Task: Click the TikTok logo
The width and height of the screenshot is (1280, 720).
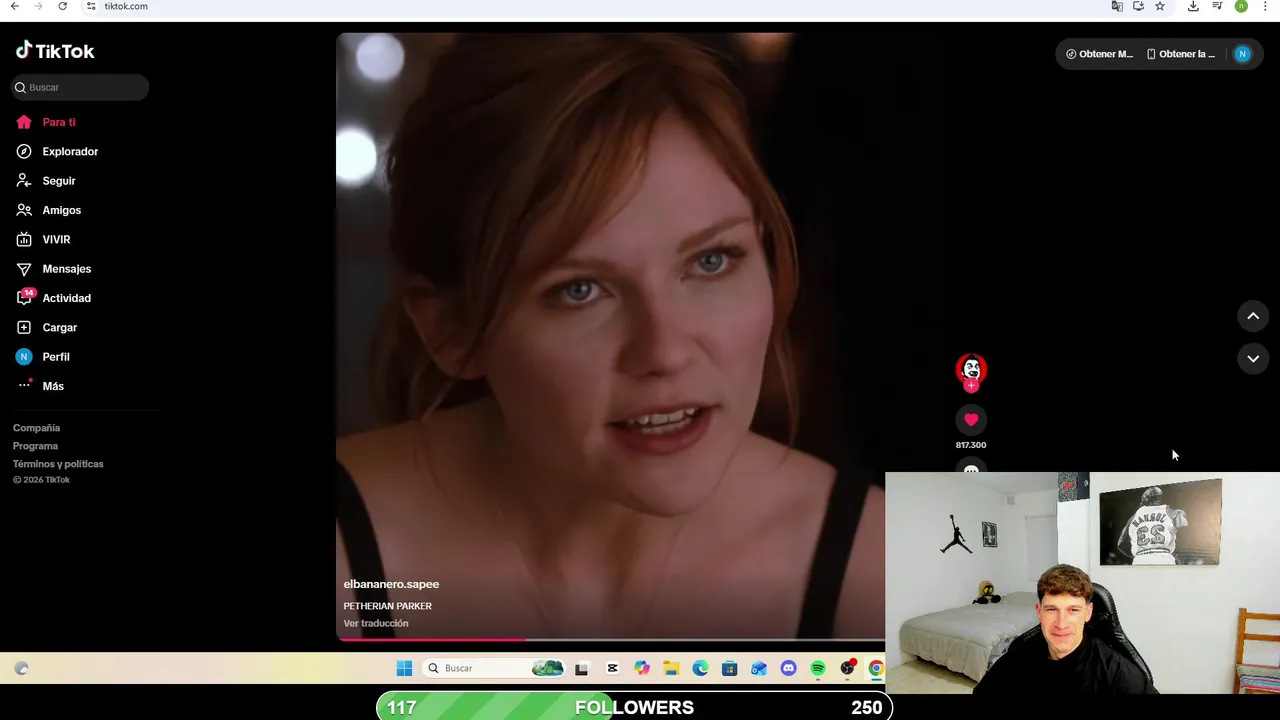Action: 55,51
